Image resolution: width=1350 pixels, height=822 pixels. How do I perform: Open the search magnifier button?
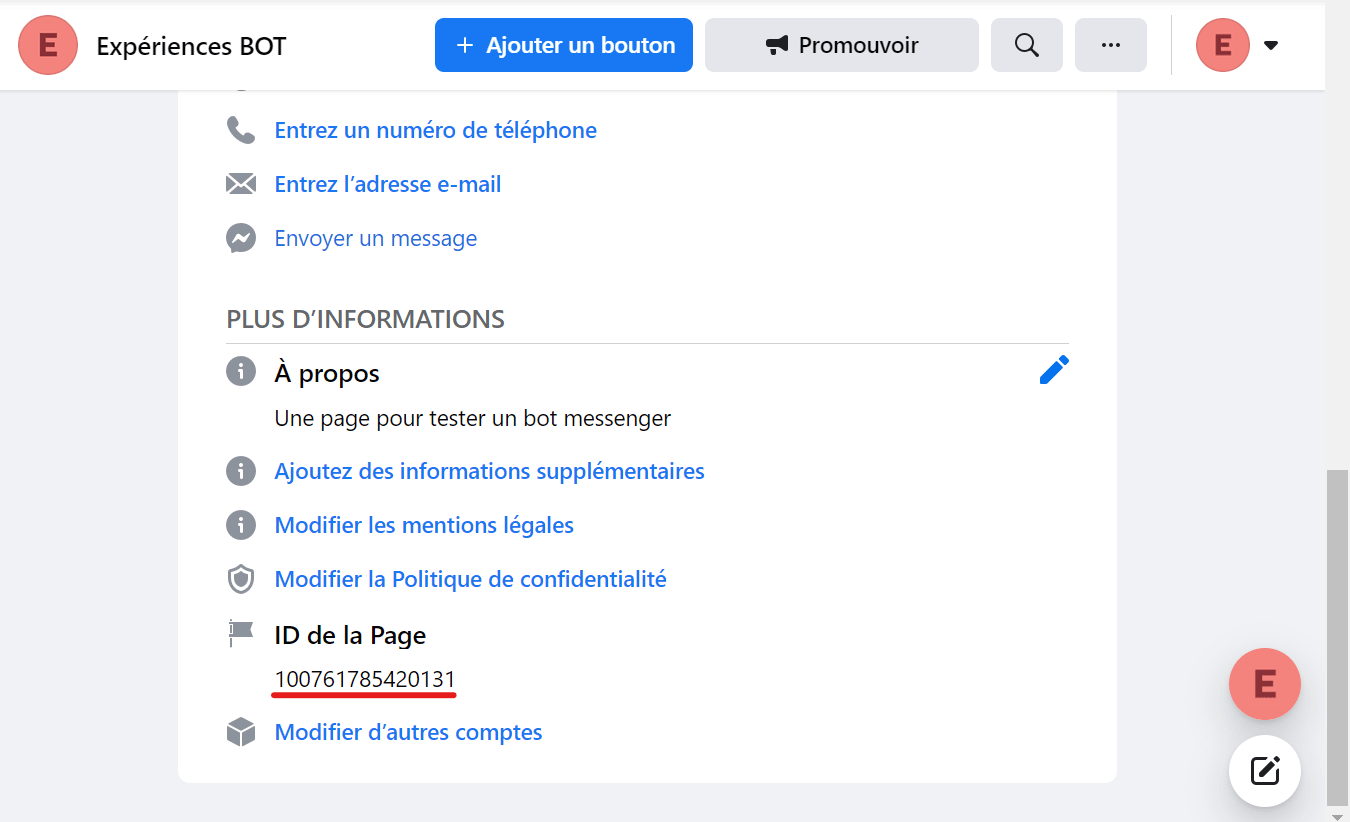point(1027,45)
